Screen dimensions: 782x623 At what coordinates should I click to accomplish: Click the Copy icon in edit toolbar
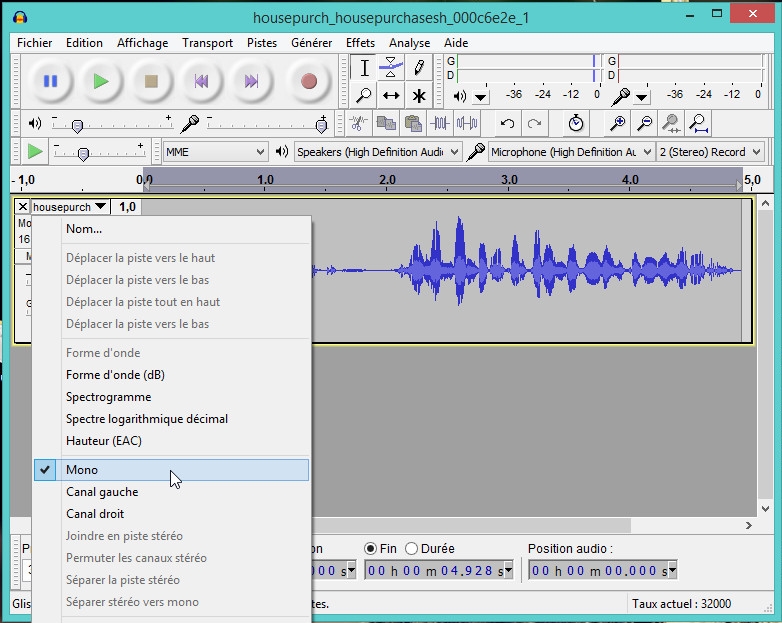[386, 123]
